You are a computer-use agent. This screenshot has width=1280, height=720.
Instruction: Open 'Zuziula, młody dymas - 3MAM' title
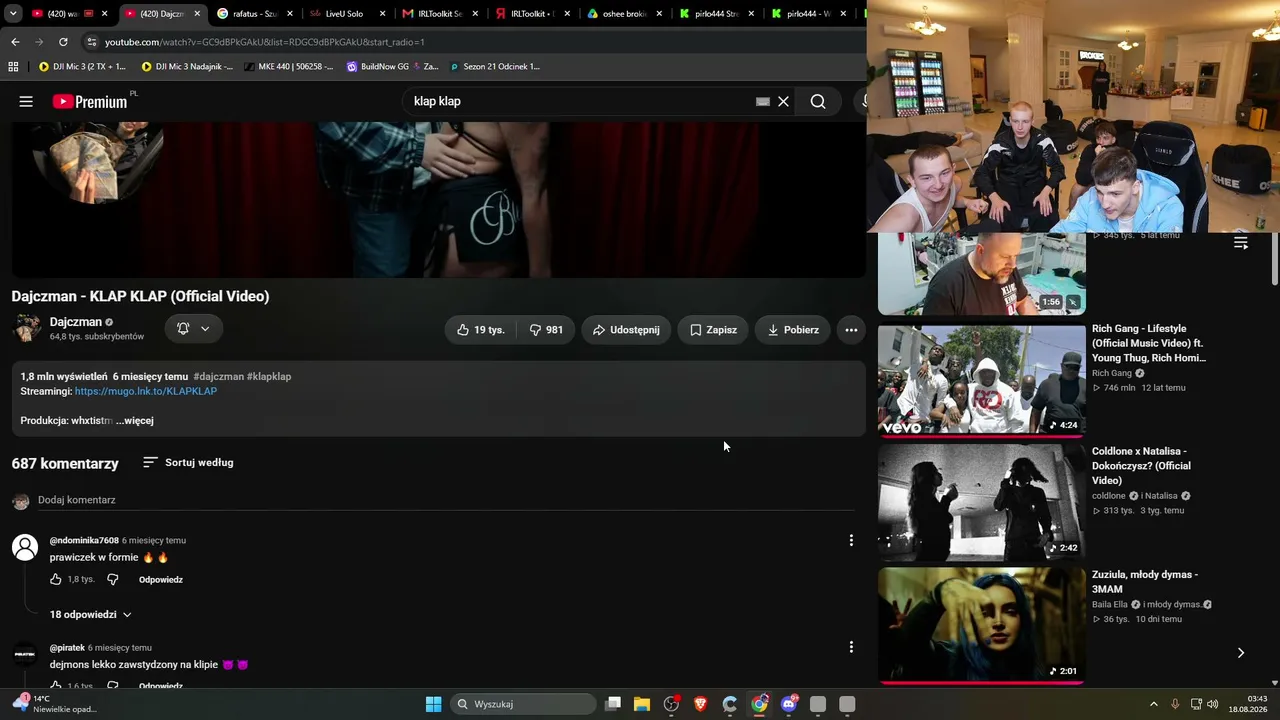tap(1145, 582)
